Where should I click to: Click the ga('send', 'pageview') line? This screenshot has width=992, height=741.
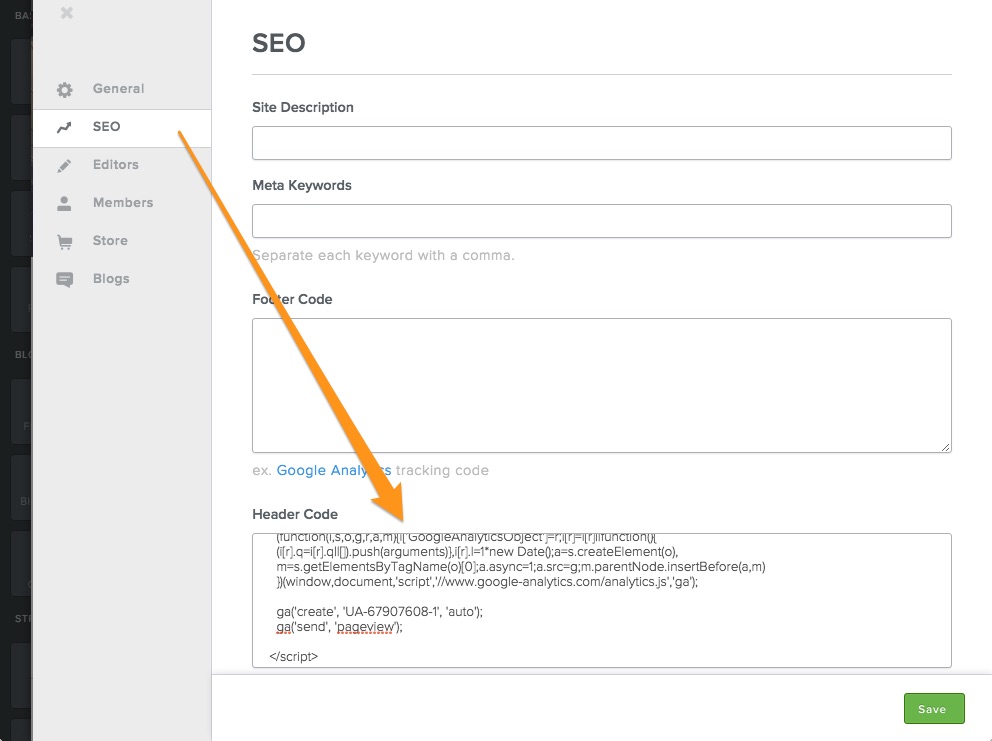click(x=339, y=627)
